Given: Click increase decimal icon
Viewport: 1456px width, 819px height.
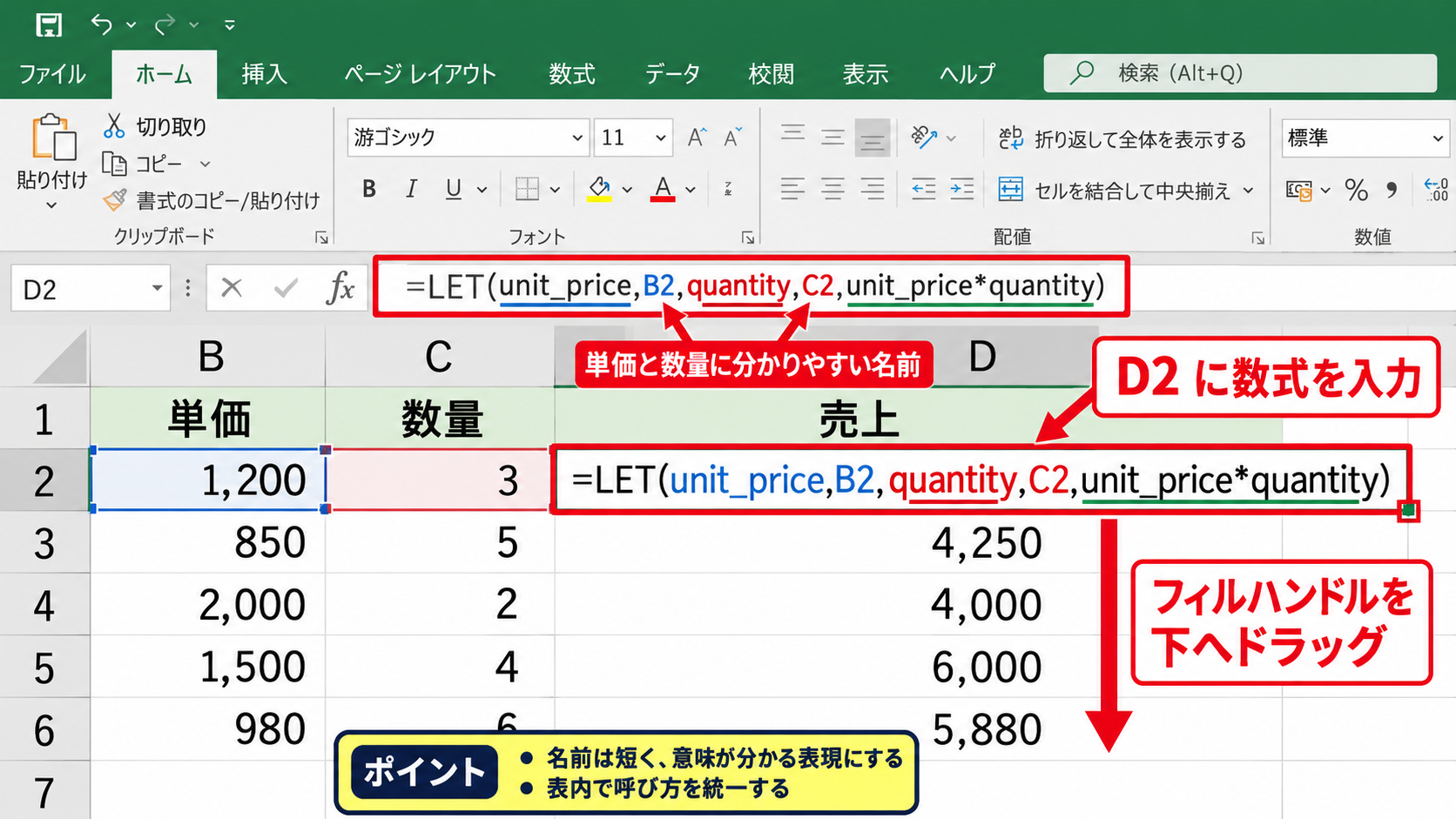Looking at the screenshot, I should coord(1435,189).
